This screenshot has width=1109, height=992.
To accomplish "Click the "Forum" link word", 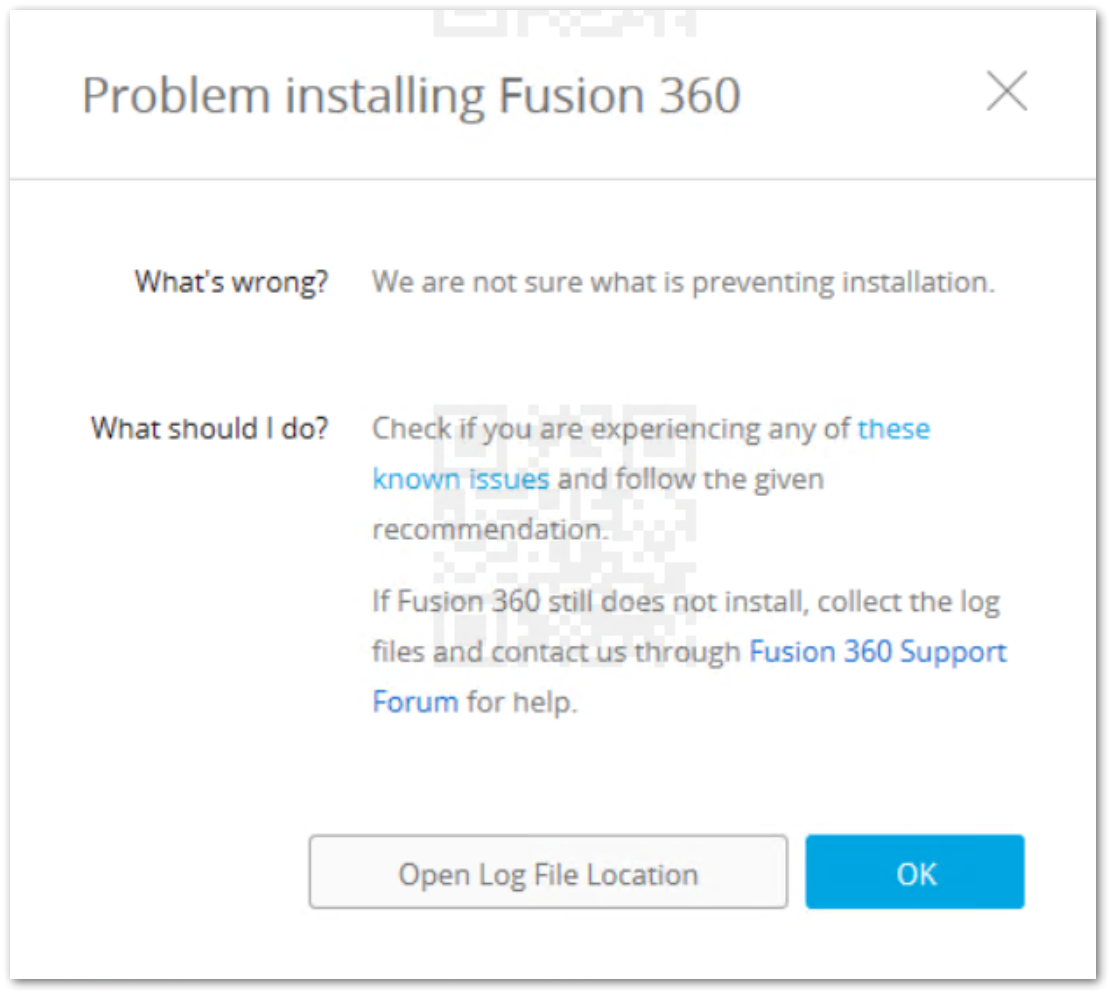I will (x=415, y=702).
